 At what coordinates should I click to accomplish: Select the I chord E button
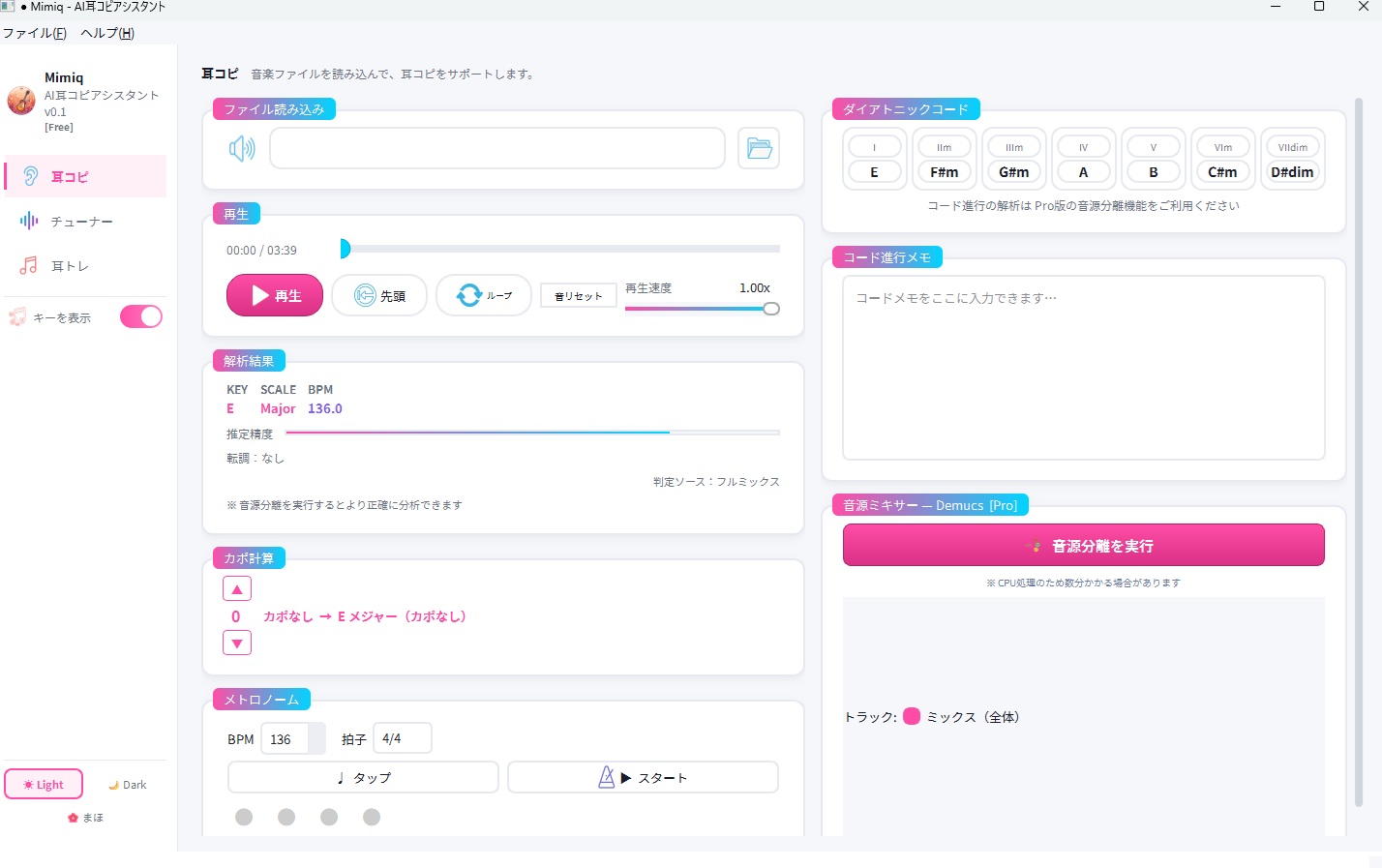click(875, 160)
